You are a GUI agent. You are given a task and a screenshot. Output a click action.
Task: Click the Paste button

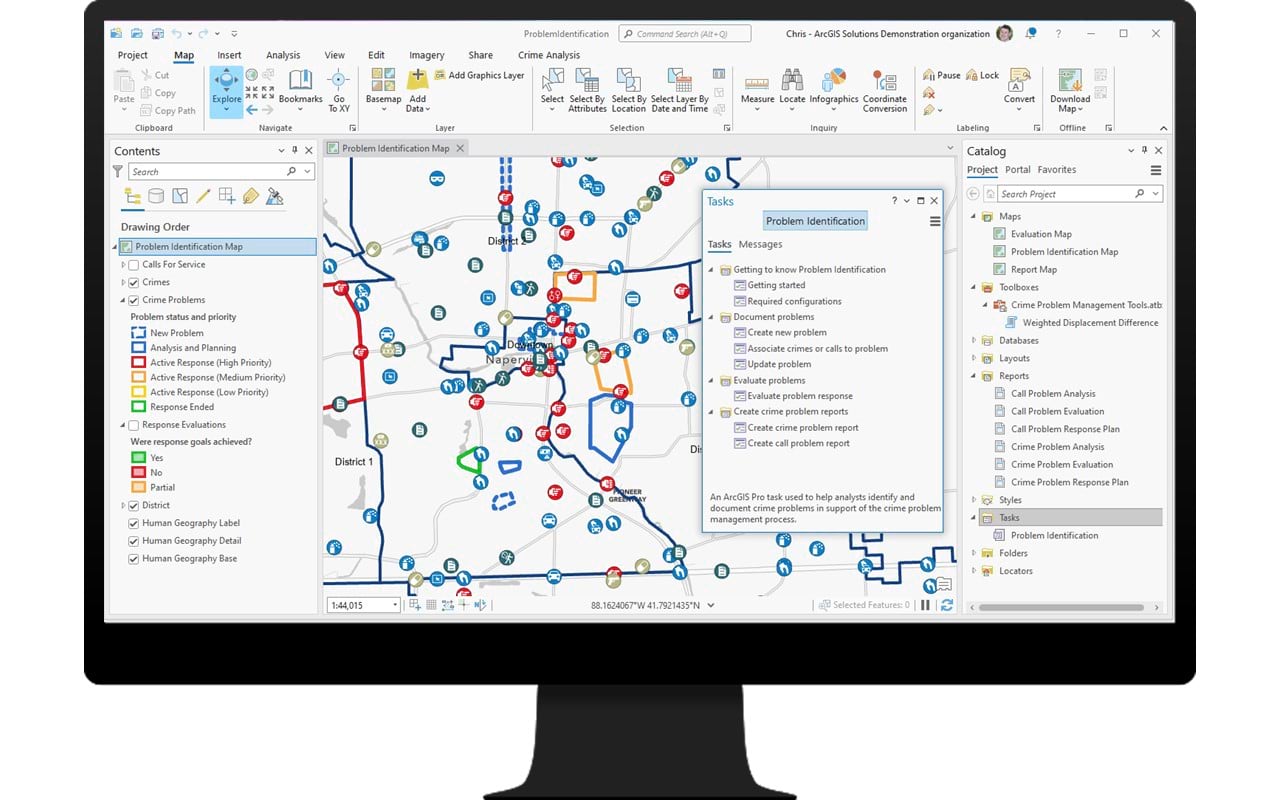tap(124, 88)
